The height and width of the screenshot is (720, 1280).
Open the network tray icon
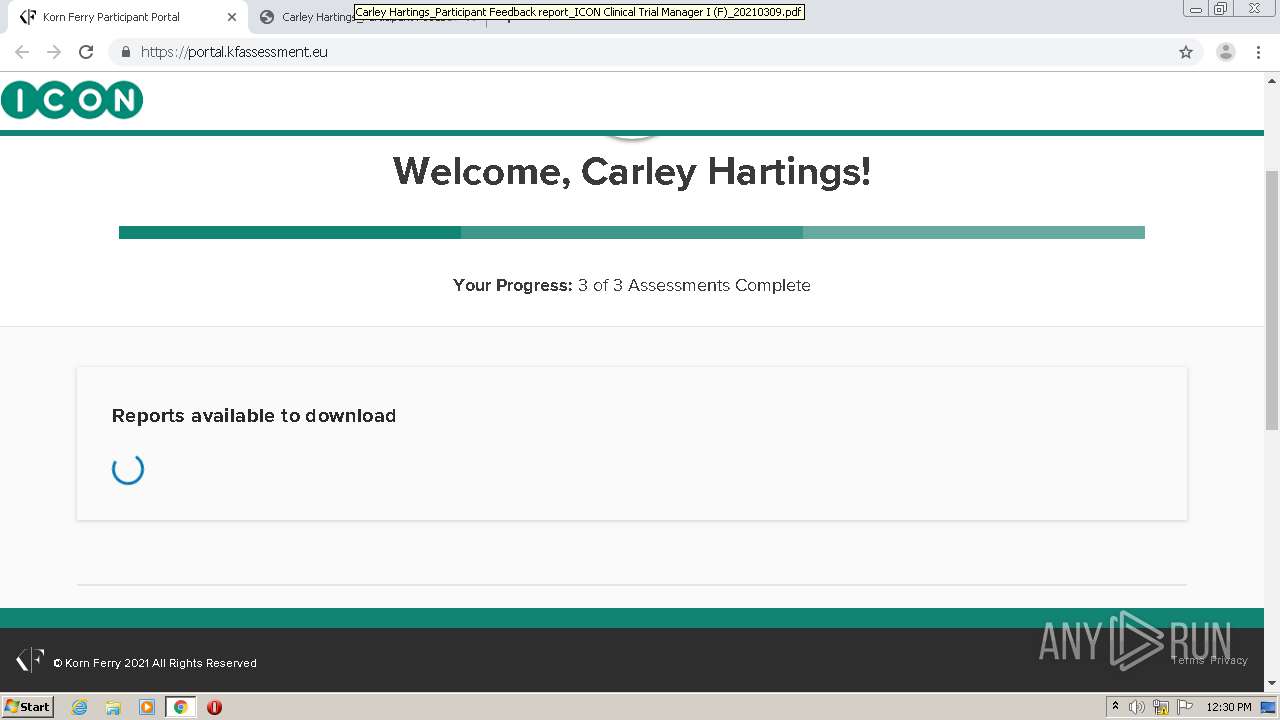[x=1161, y=707]
